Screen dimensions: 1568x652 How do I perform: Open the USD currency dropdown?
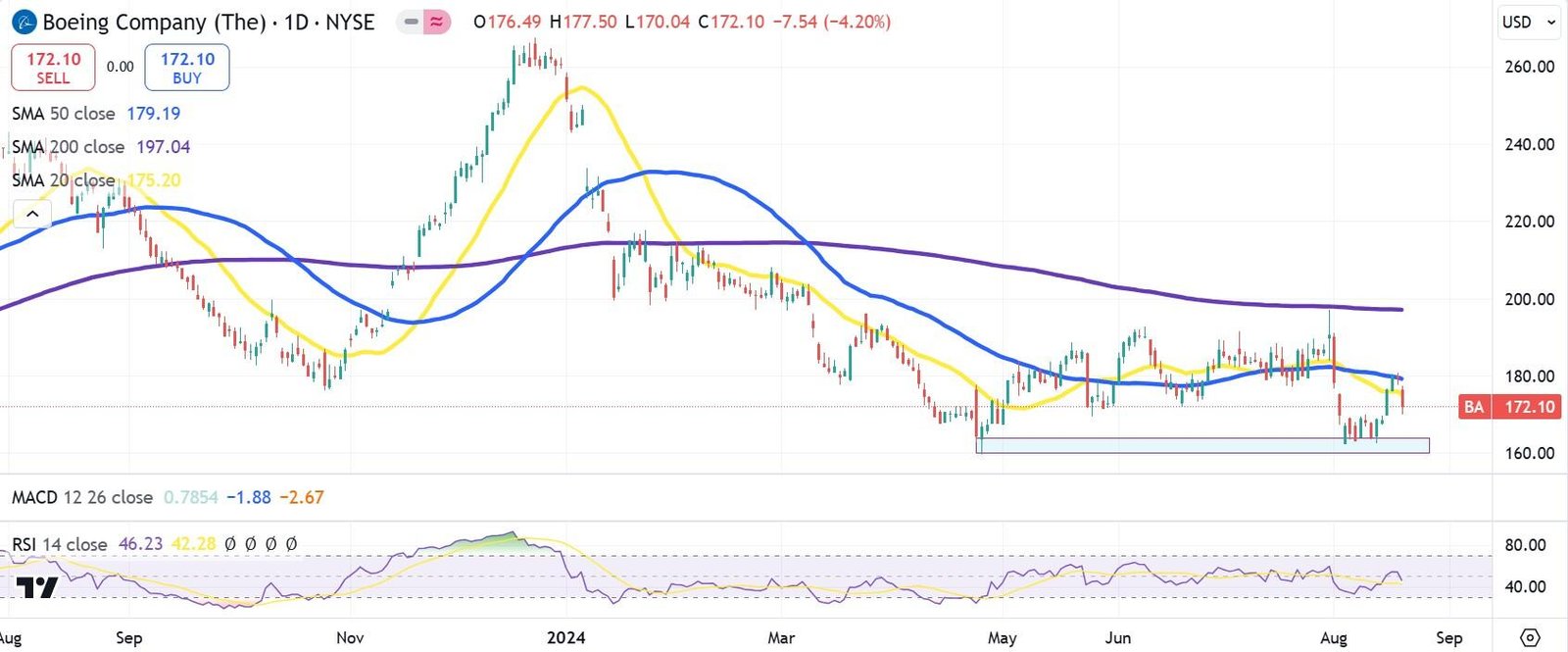(x=1529, y=22)
